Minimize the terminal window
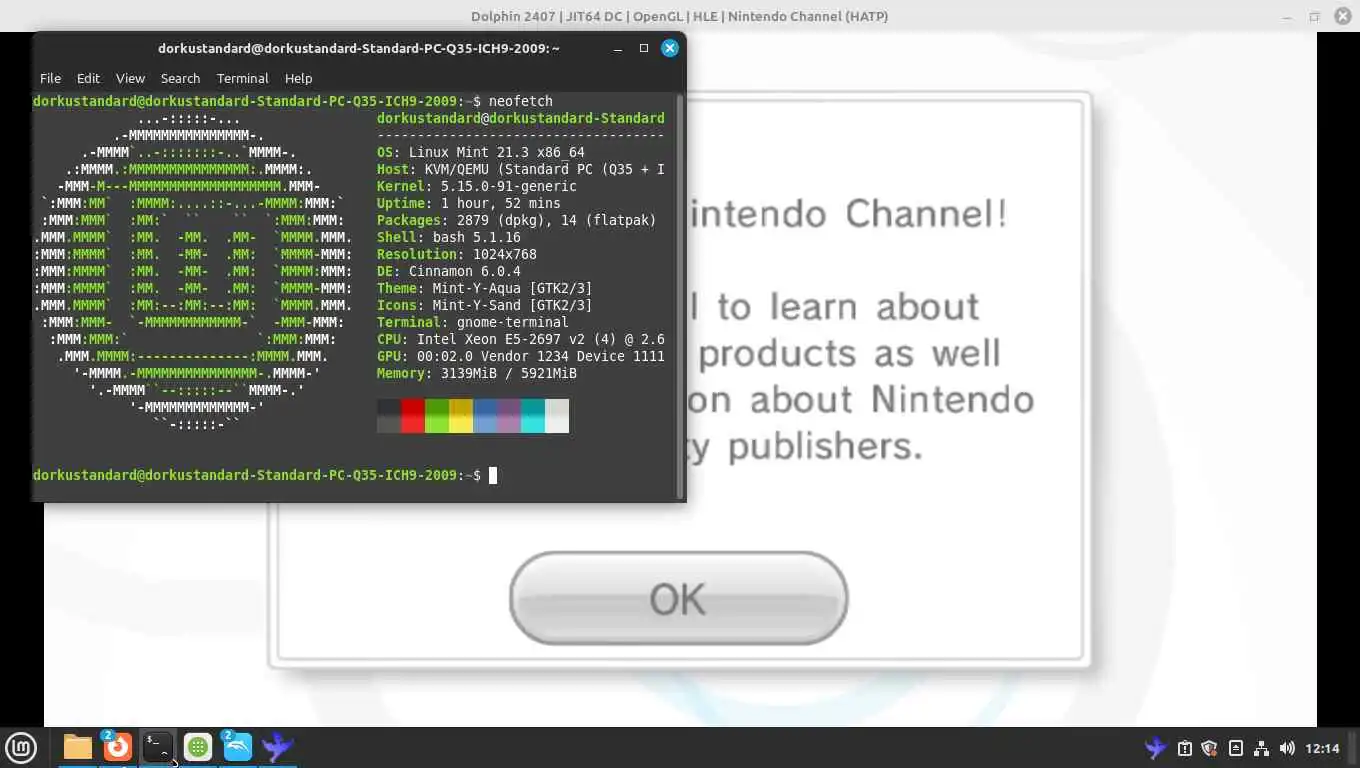 (x=618, y=48)
